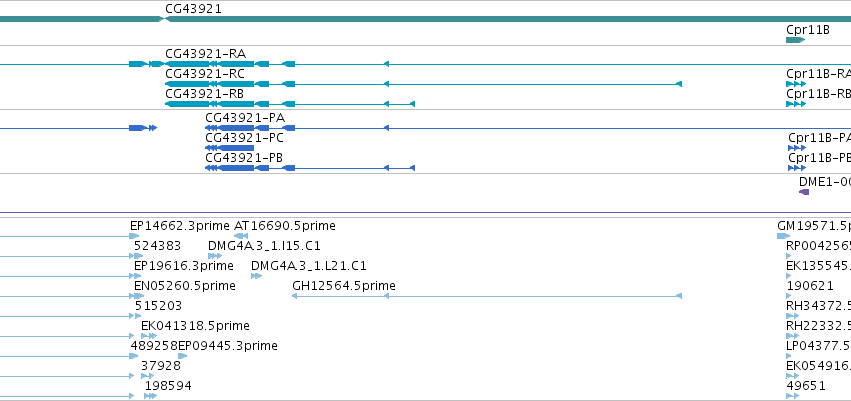Select the GM19571 EST marker

pyautogui.click(x=783, y=236)
